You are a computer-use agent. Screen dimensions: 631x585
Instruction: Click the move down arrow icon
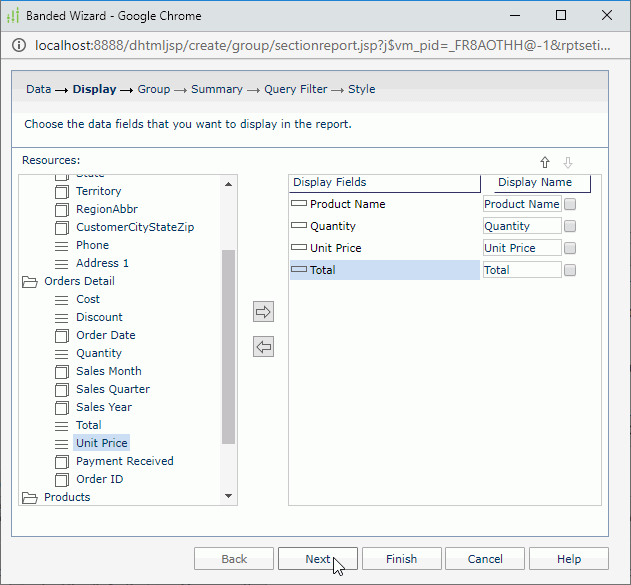(568, 163)
